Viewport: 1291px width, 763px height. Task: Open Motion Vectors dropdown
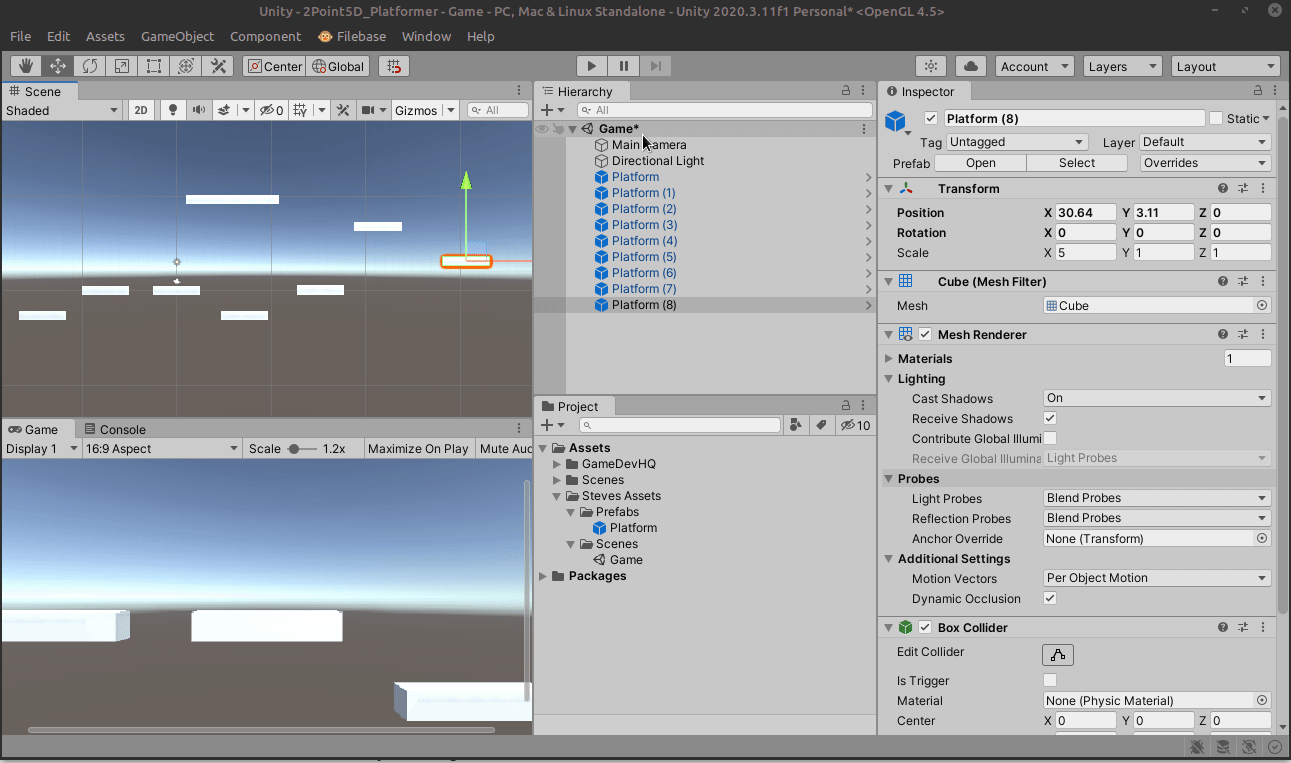1157,578
